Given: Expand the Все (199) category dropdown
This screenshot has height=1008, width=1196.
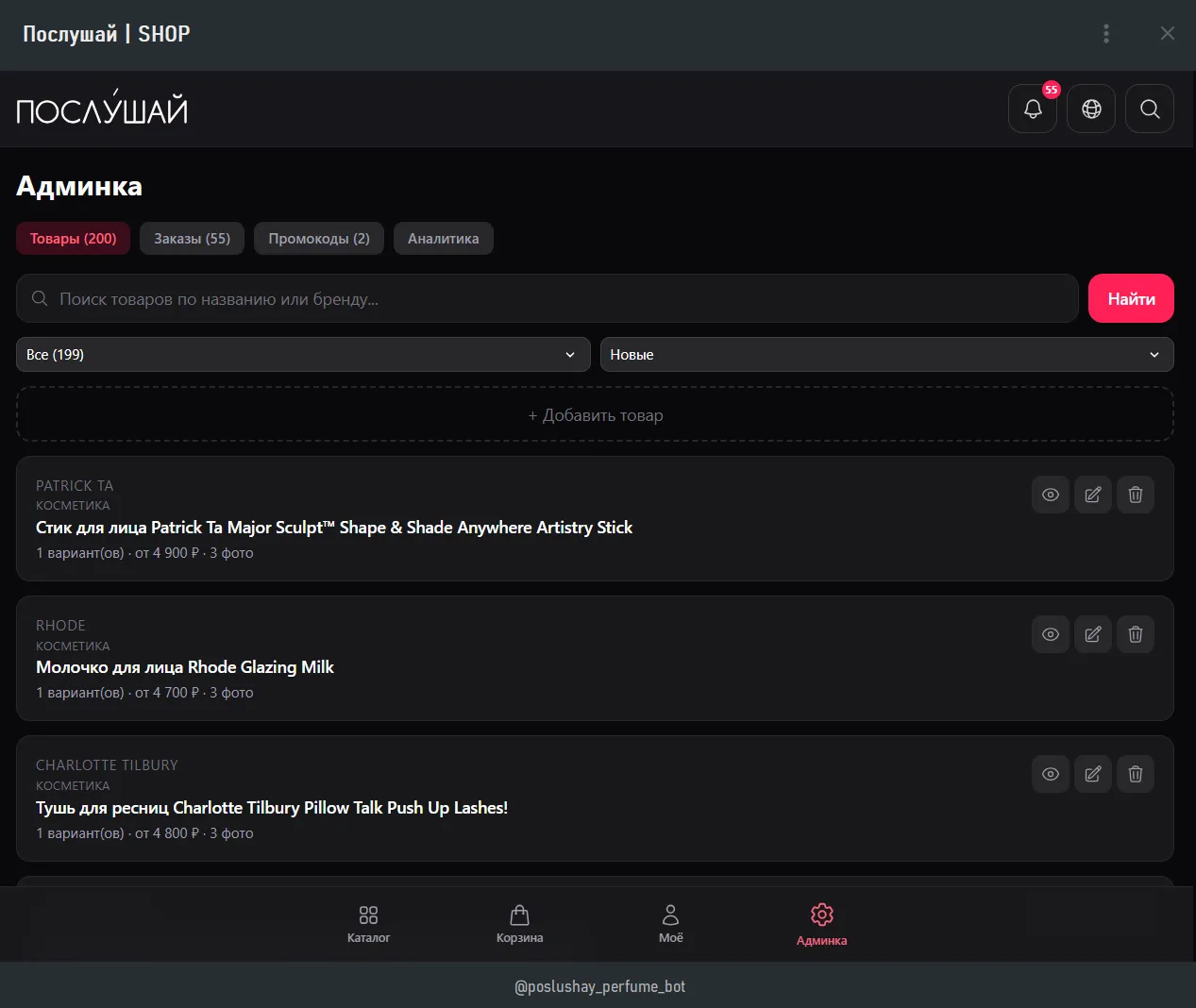Looking at the screenshot, I should coord(303,354).
